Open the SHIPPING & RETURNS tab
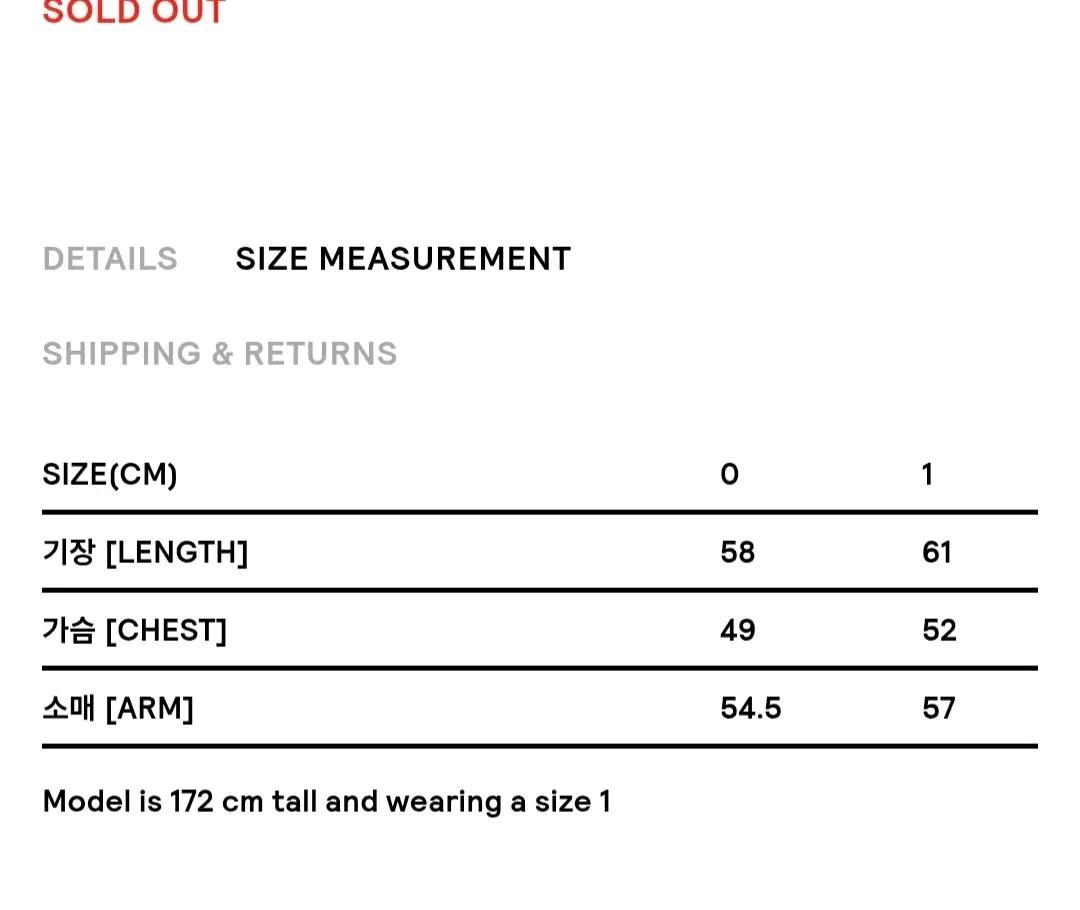The width and height of the screenshot is (1080, 910). (220, 353)
